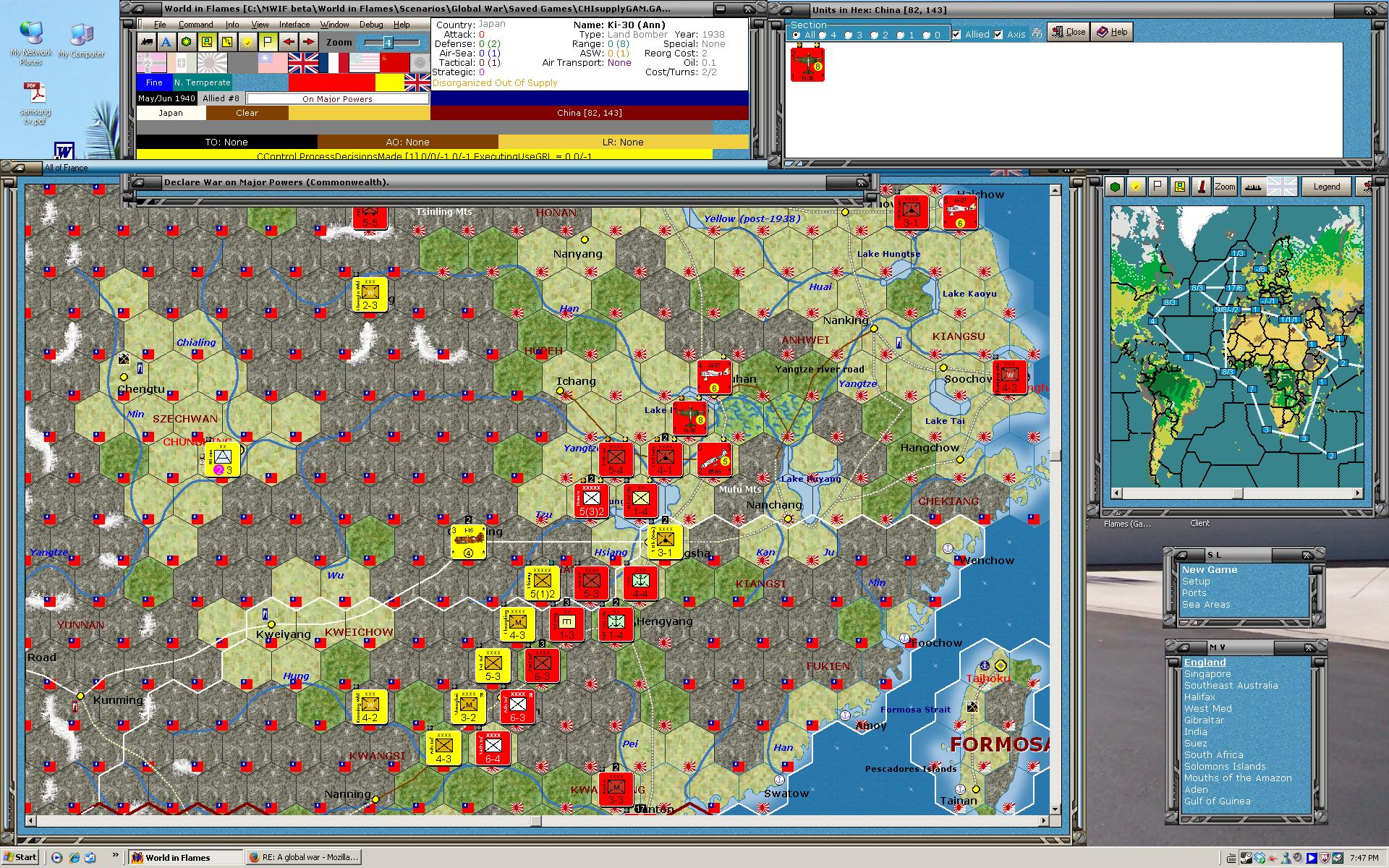Select 'Singapore' in the MV list

click(1207, 674)
